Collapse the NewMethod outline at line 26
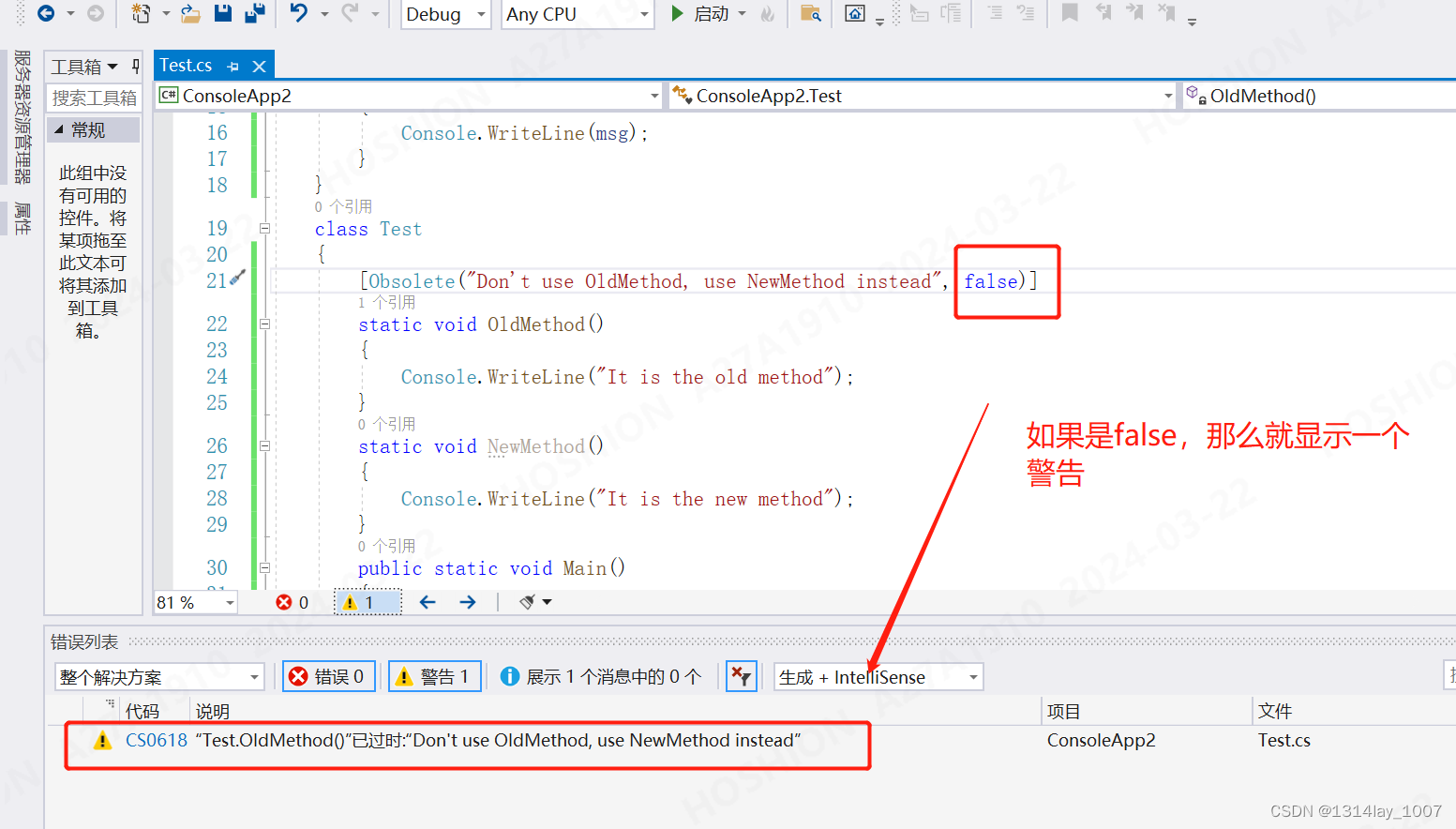The image size is (1456, 829). [x=264, y=445]
